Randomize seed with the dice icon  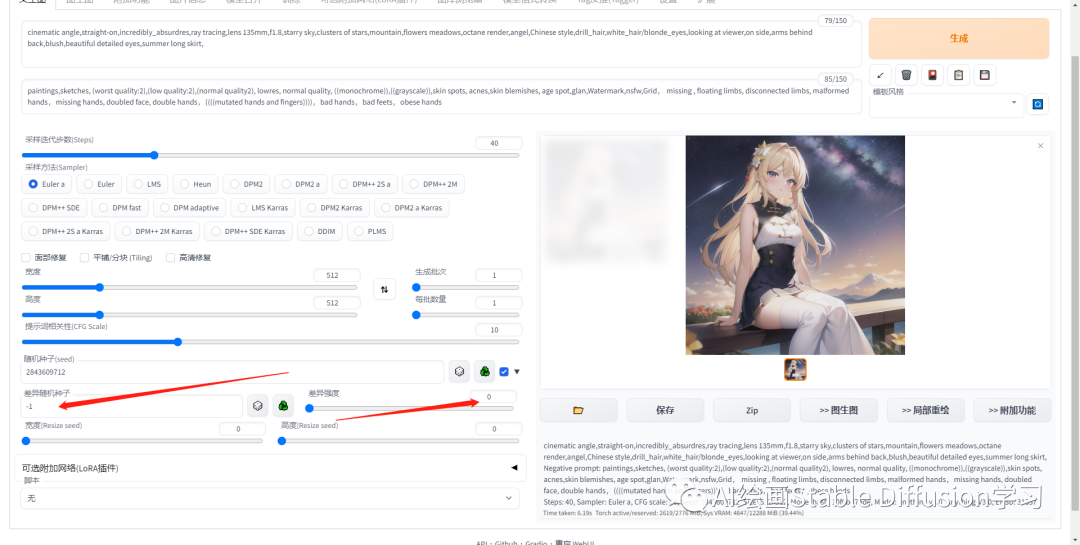click(459, 372)
